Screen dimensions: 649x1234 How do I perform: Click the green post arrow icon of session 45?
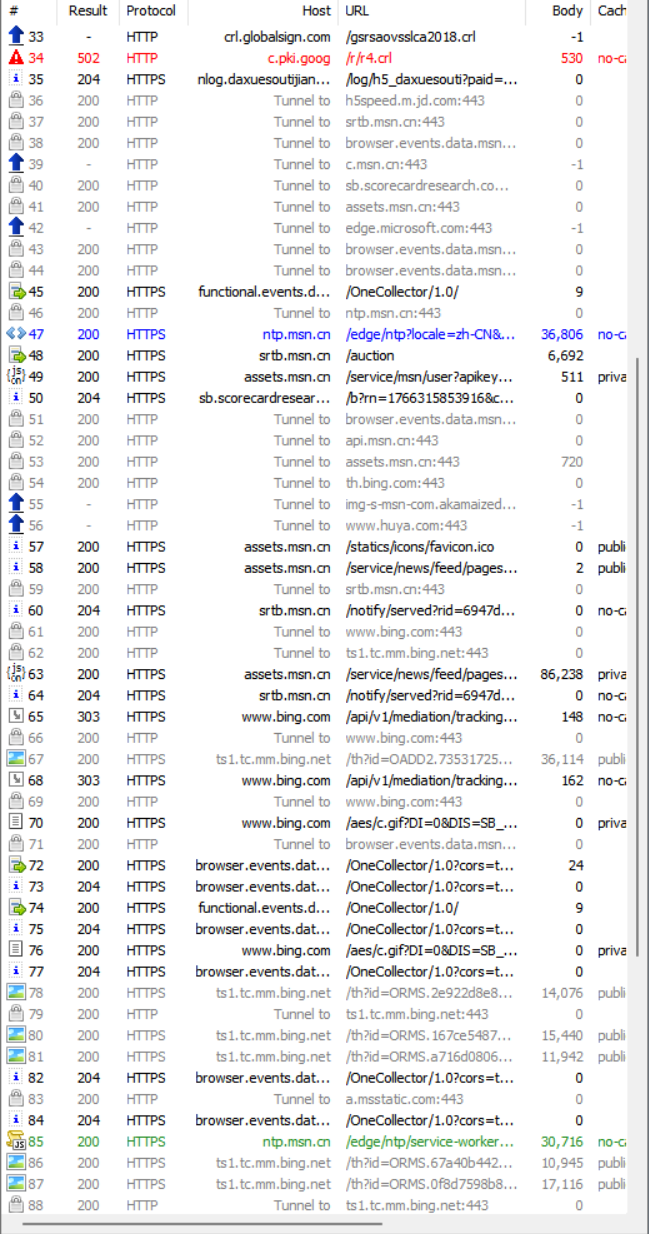tap(16, 292)
